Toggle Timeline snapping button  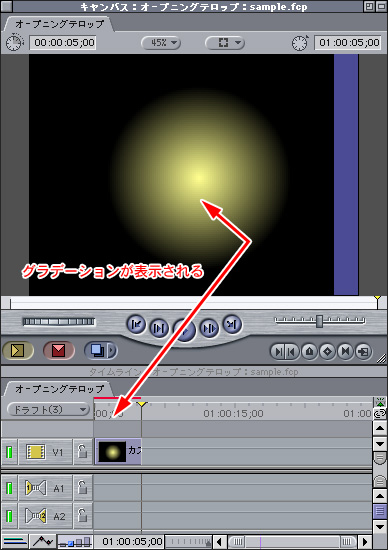pos(380,402)
